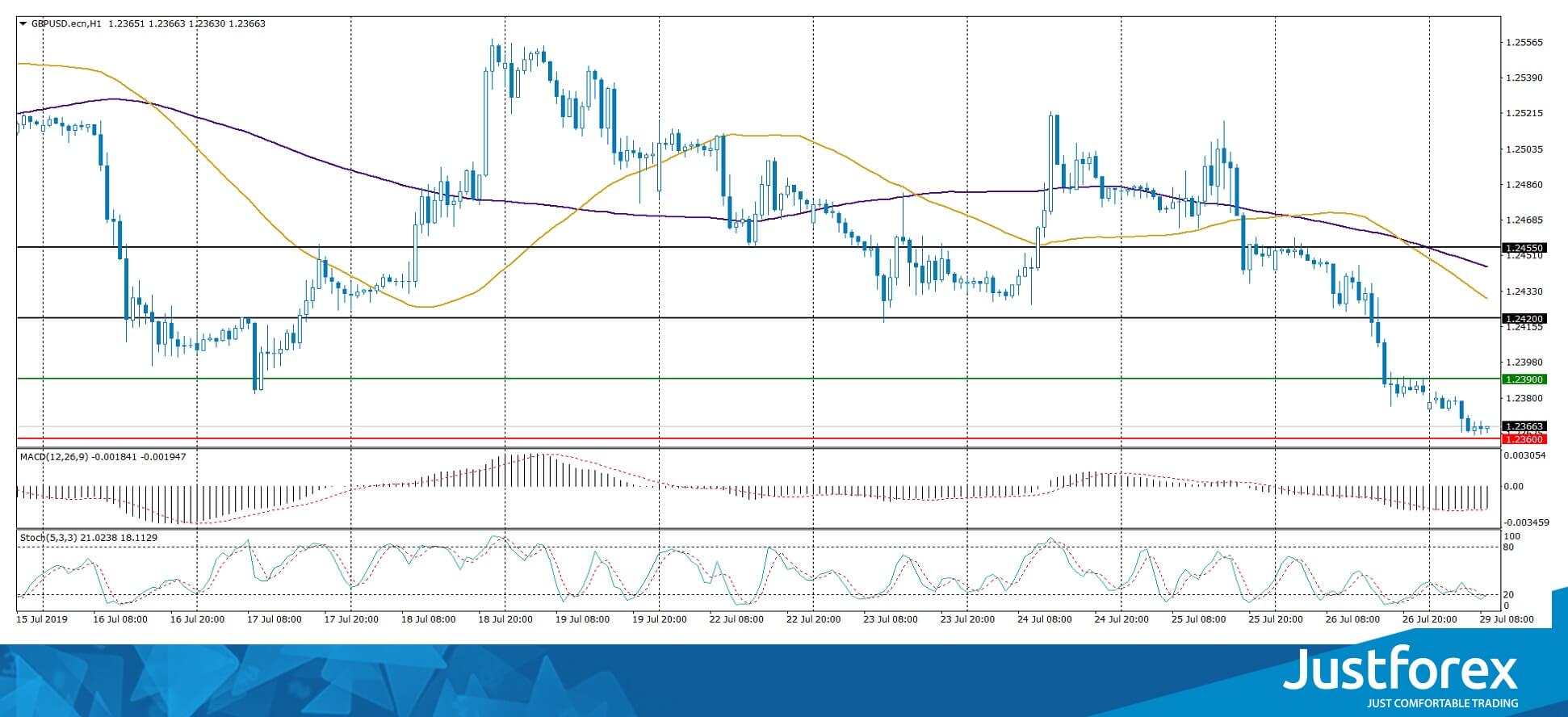The width and height of the screenshot is (1568, 717).
Task: Click the 22 Jul 20:00 time label
Action: [814, 619]
